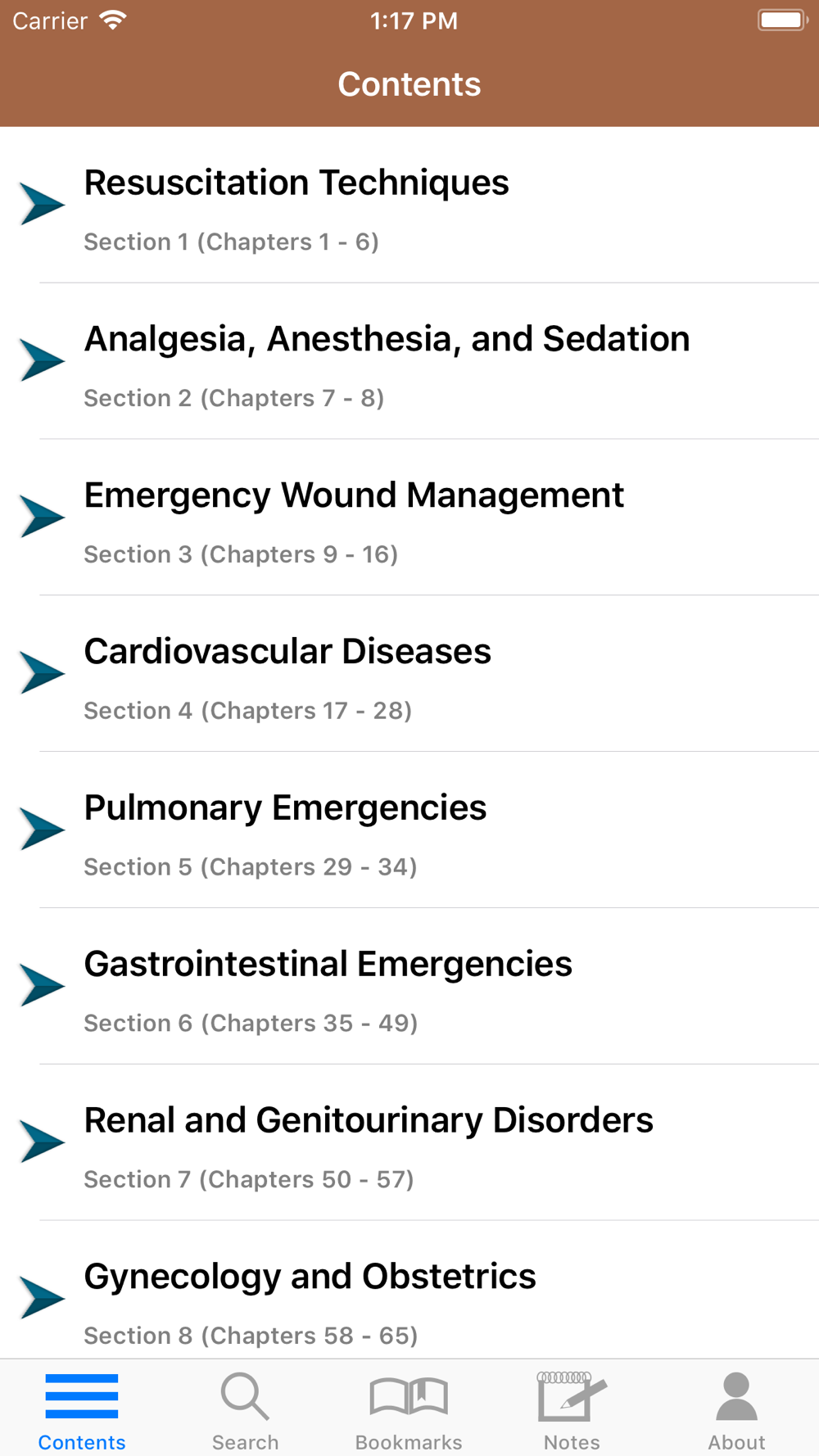Expand Analgesia, Anesthesia, and Sedation arrow

(x=42, y=360)
